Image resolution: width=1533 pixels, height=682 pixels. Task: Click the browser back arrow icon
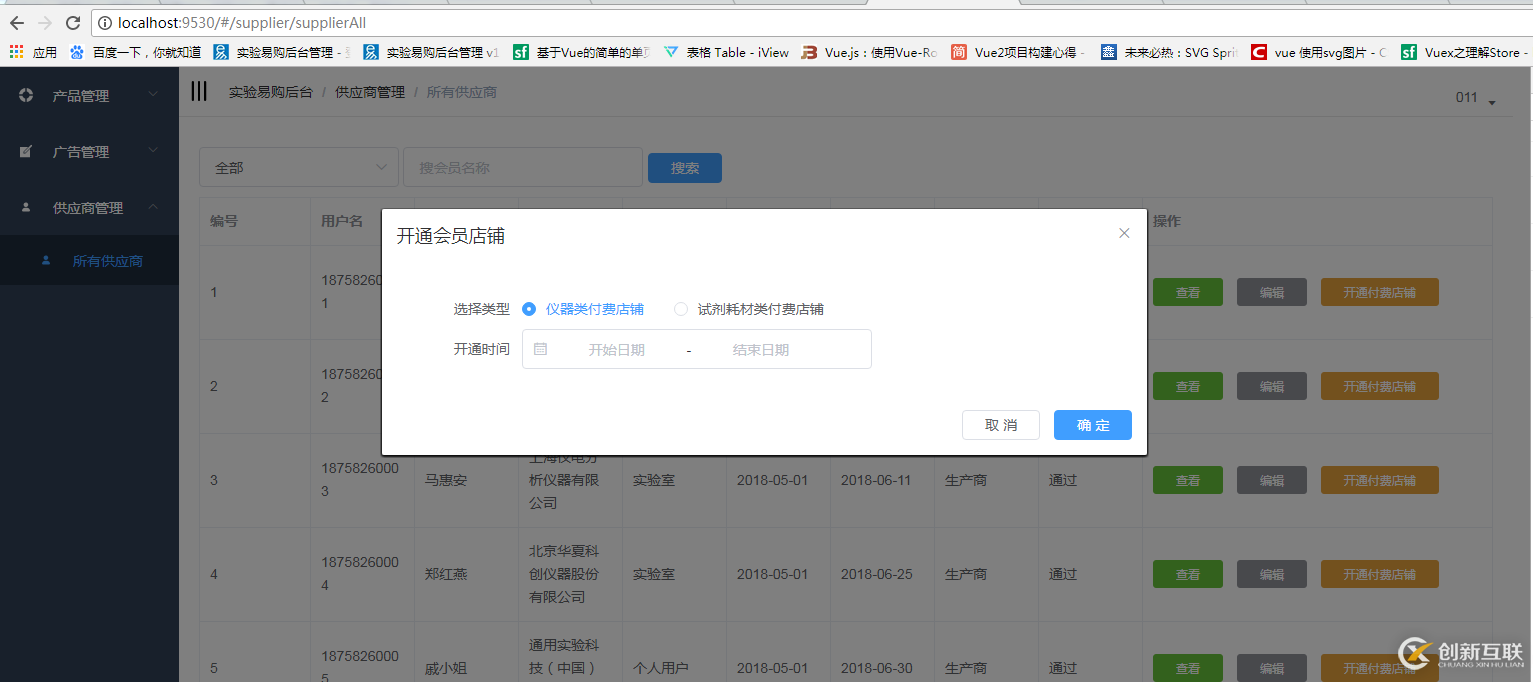[16, 22]
